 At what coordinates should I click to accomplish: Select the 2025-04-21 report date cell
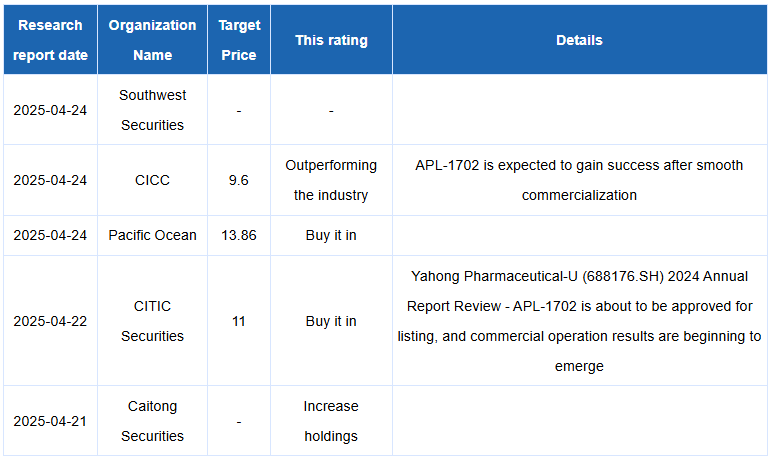pos(50,421)
